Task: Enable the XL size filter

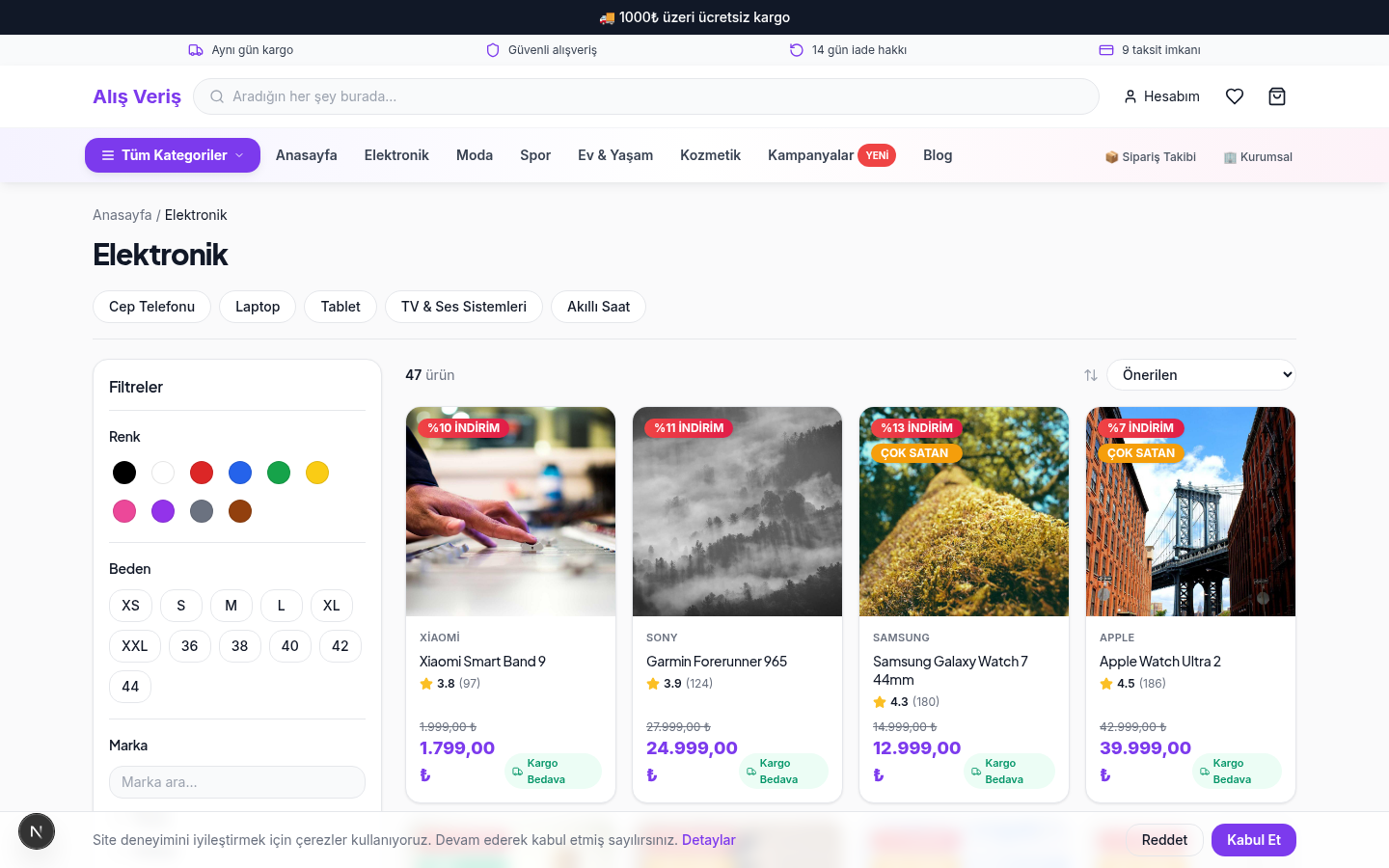Action: click(x=332, y=606)
